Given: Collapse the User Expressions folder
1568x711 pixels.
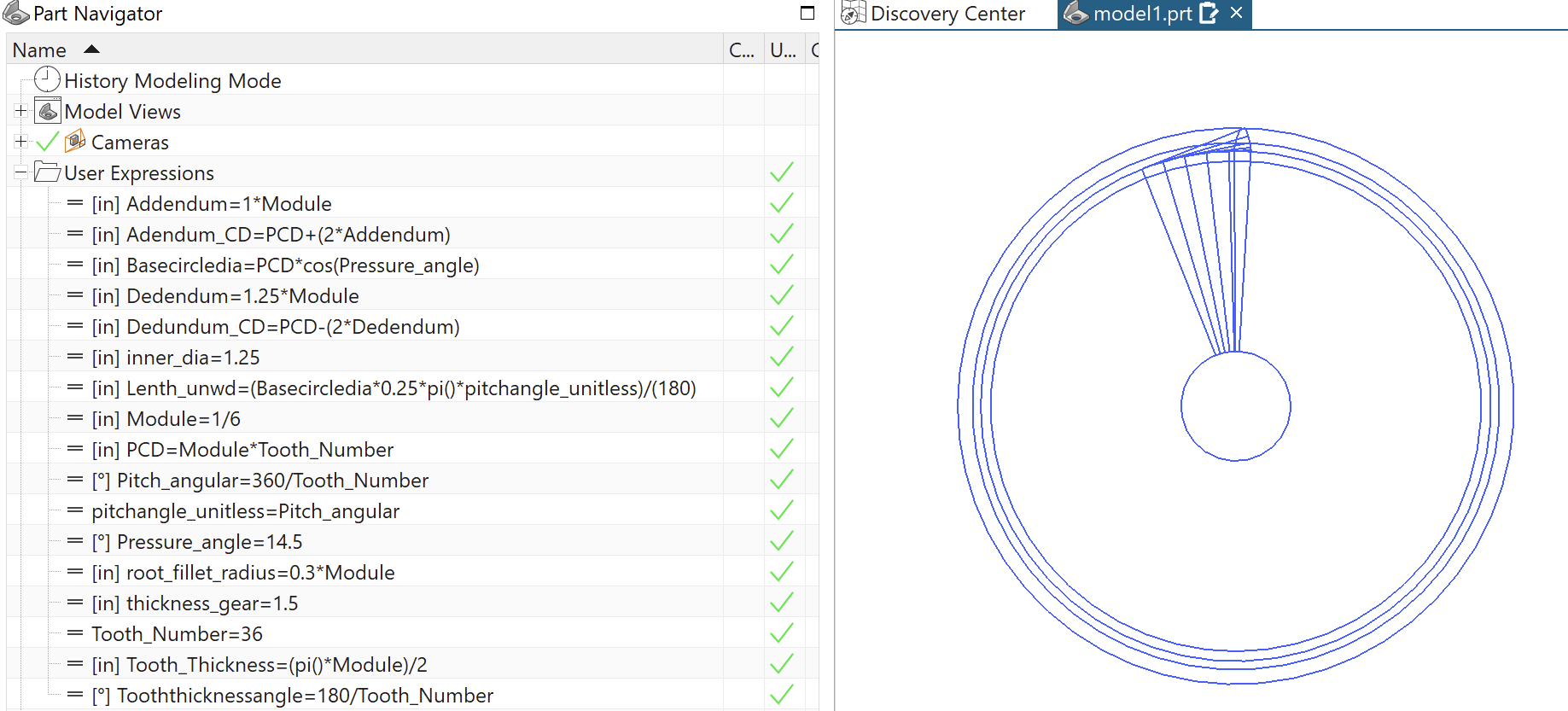Looking at the screenshot, I should coord(21,172).
